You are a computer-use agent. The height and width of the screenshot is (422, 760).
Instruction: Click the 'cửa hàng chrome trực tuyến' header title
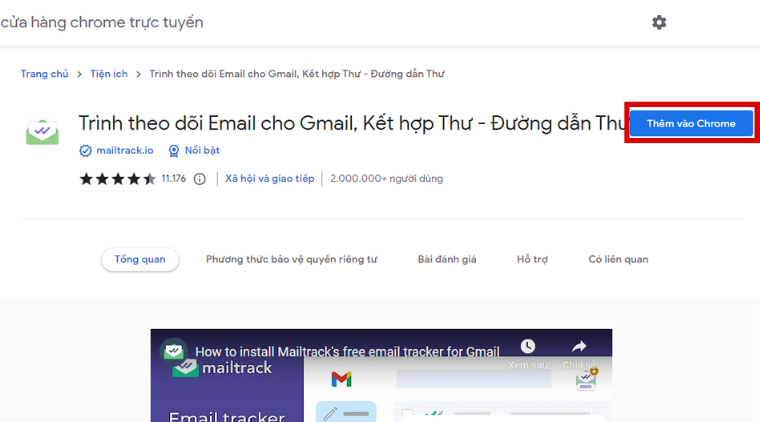(102, 22)
